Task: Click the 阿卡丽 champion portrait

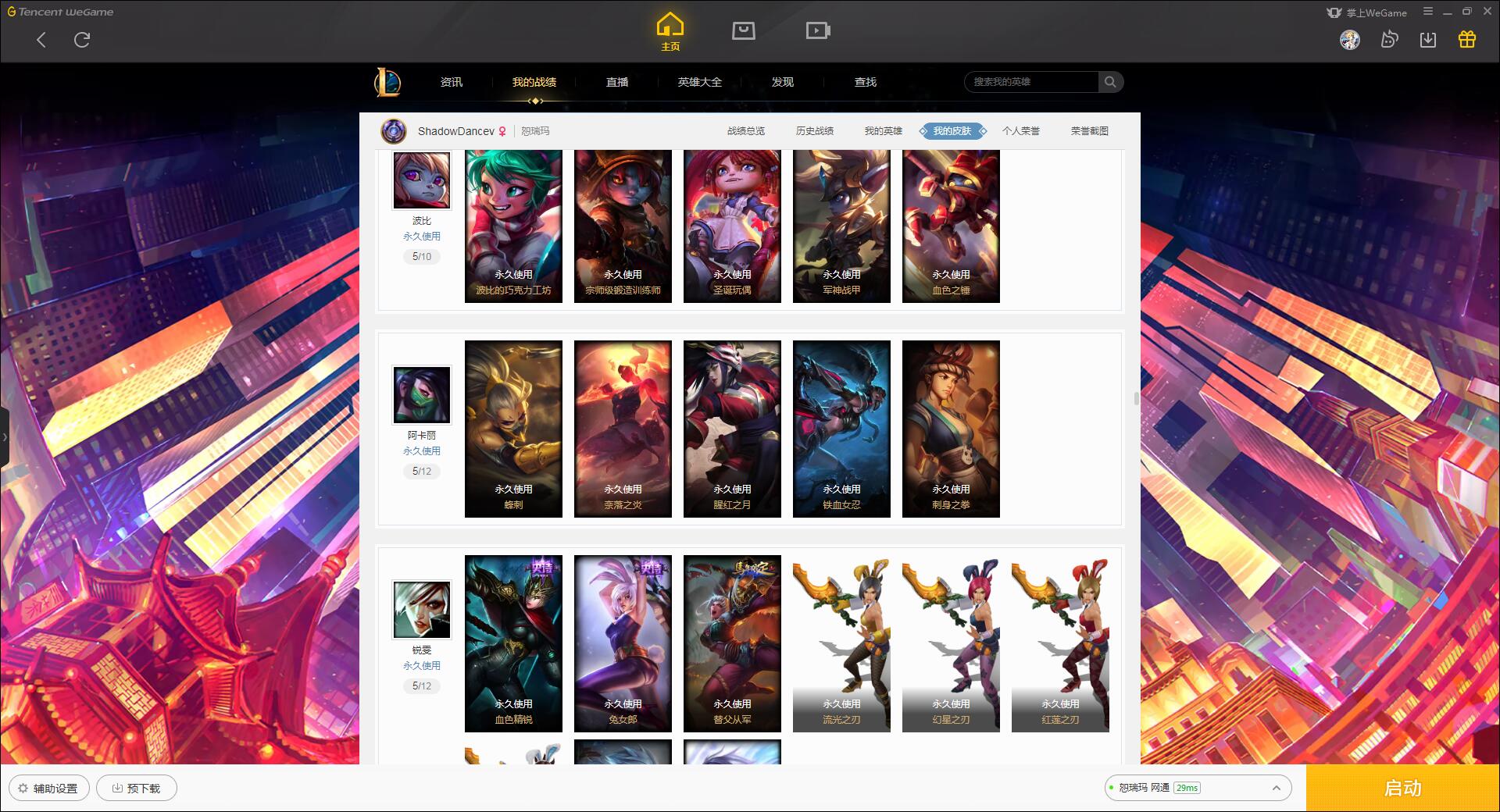Action: tap(422, 395)
